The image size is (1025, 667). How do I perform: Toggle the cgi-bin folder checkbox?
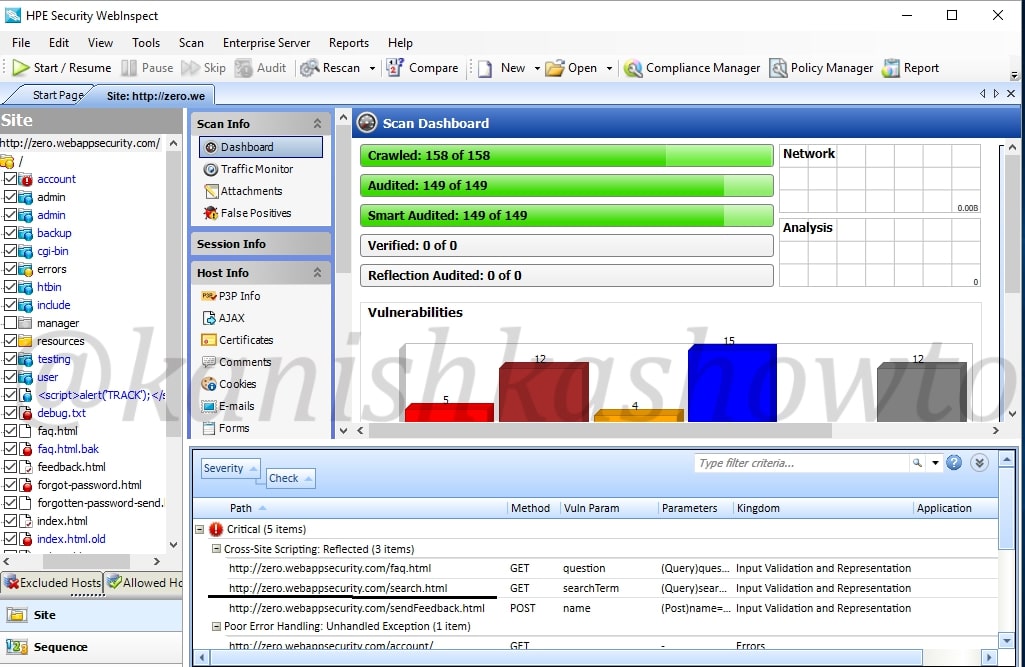(10, 250)
